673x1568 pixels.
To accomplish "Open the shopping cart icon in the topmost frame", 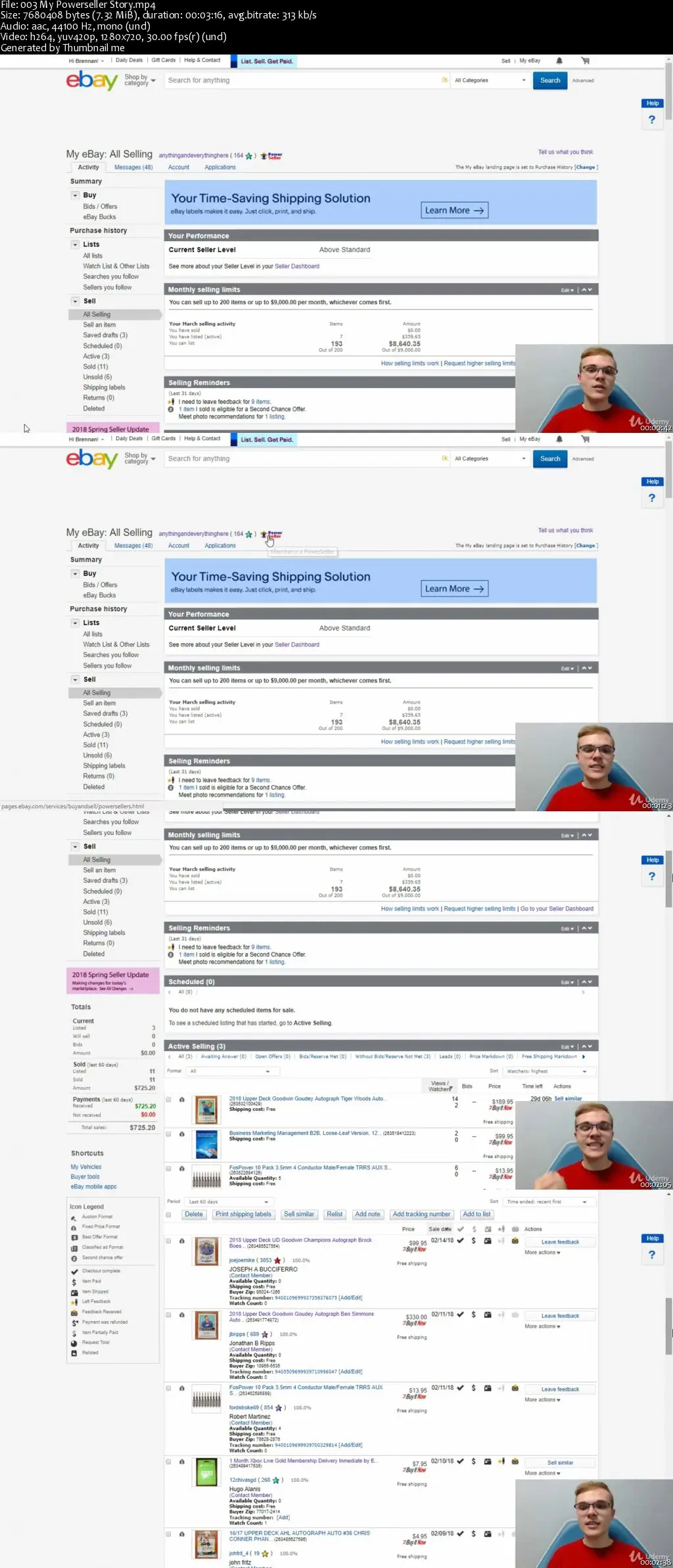I will (x=586, y=60).
